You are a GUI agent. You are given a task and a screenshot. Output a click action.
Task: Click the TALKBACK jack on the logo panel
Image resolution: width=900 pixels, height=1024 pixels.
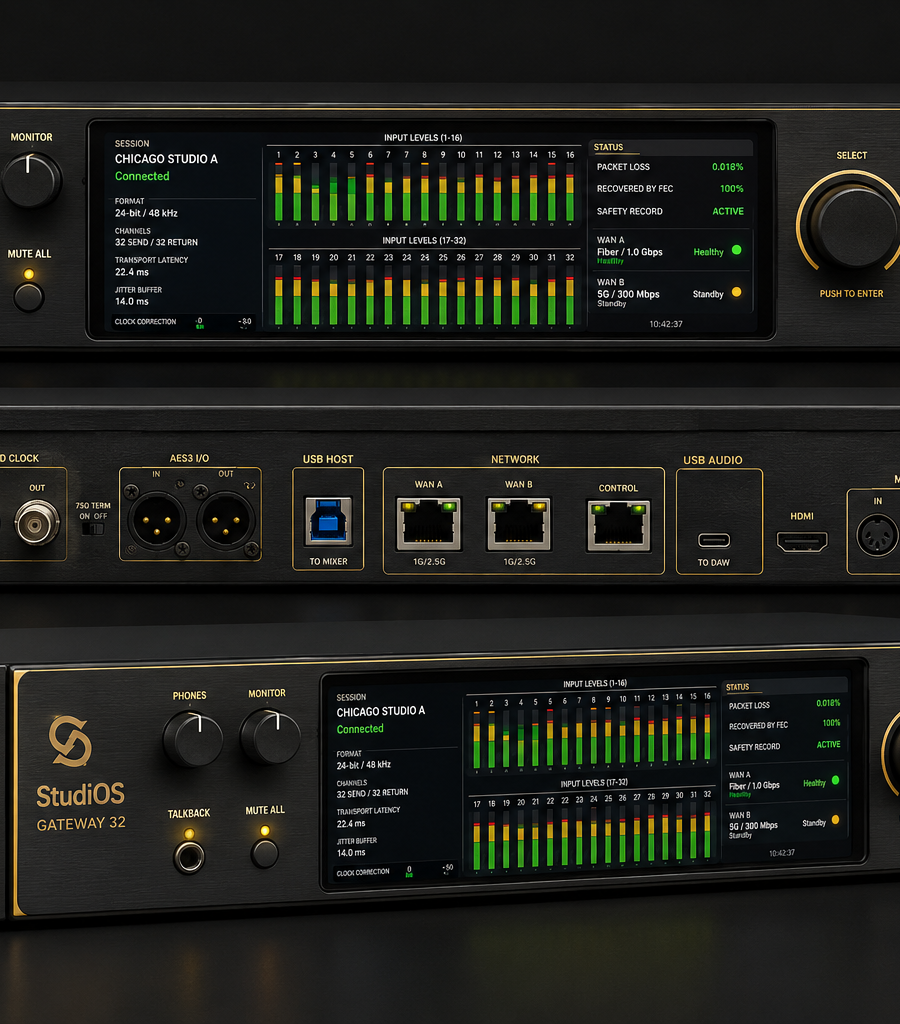189,857
